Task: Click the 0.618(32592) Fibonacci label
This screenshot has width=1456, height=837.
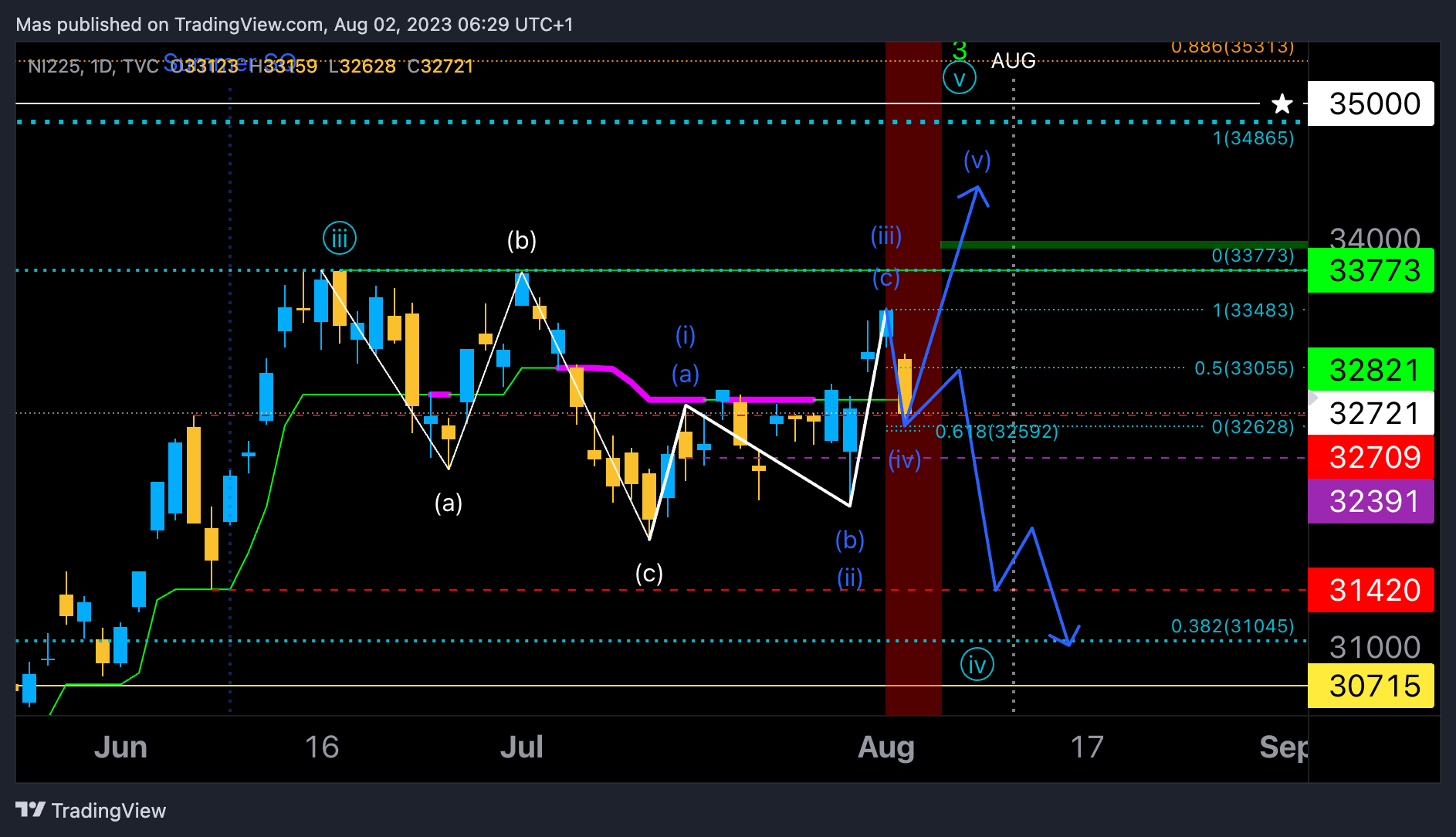Action: point(997,431)
